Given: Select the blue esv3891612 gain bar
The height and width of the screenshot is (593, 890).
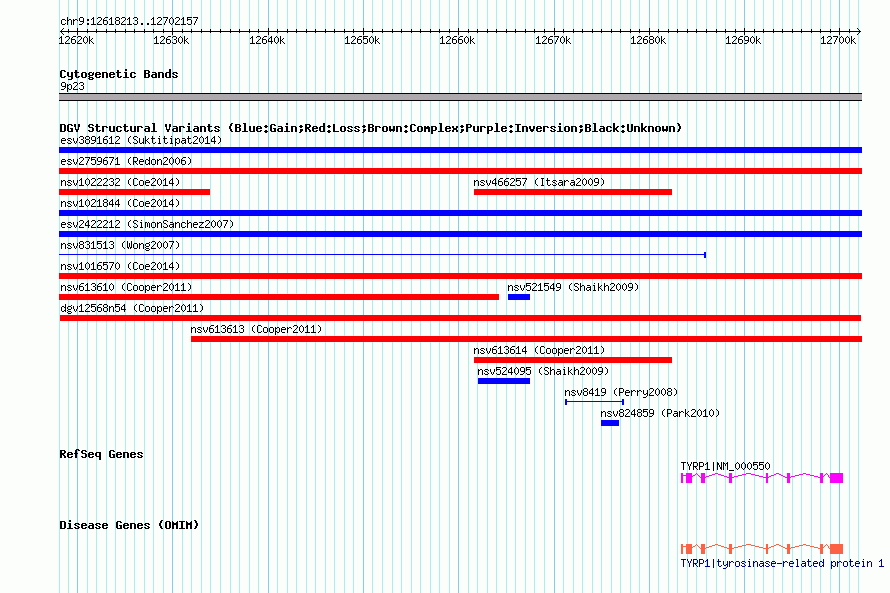Looking at the screenshot, I should [460, 150].
